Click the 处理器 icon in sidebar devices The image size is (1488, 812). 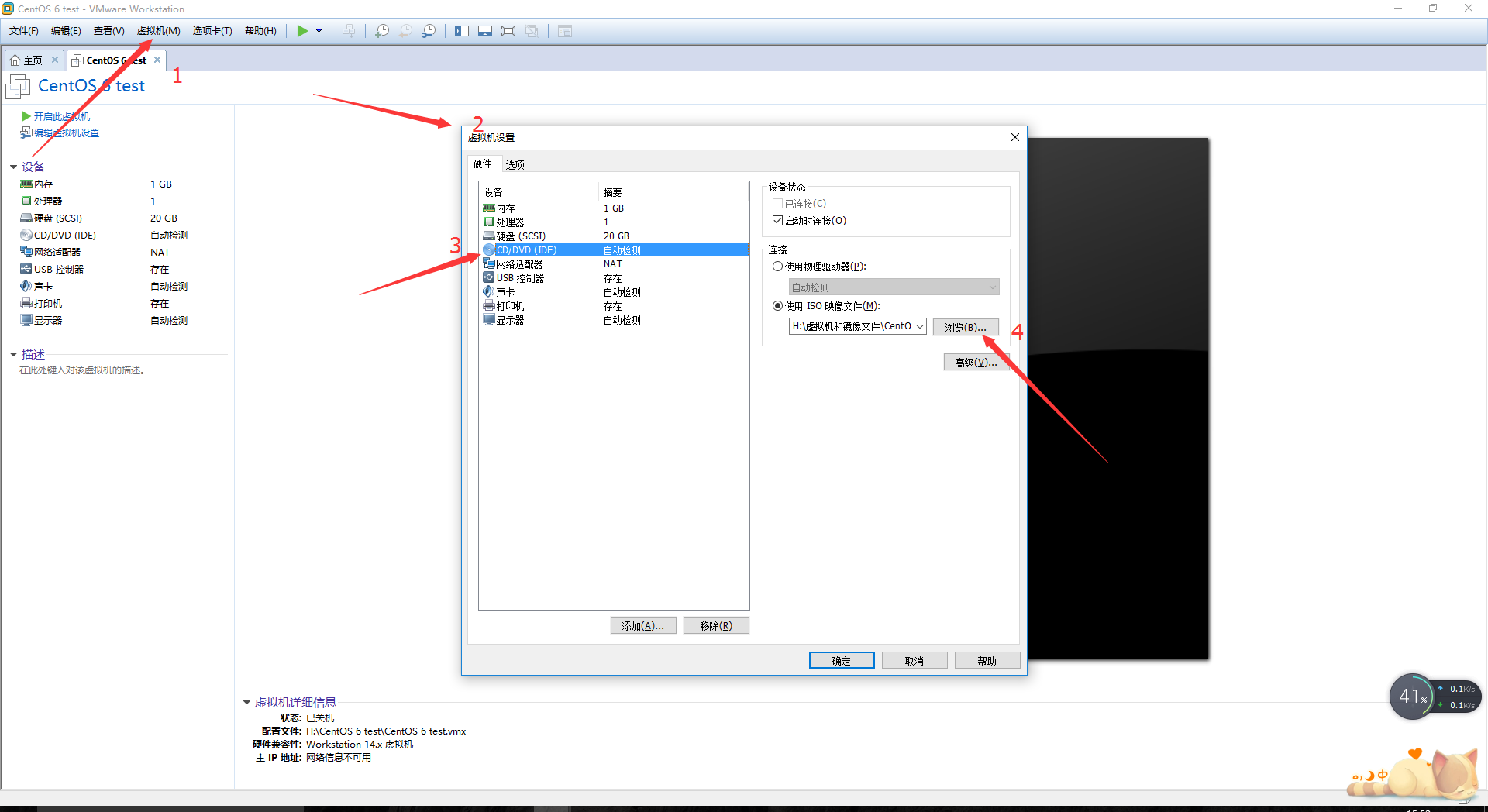point(26,201)
